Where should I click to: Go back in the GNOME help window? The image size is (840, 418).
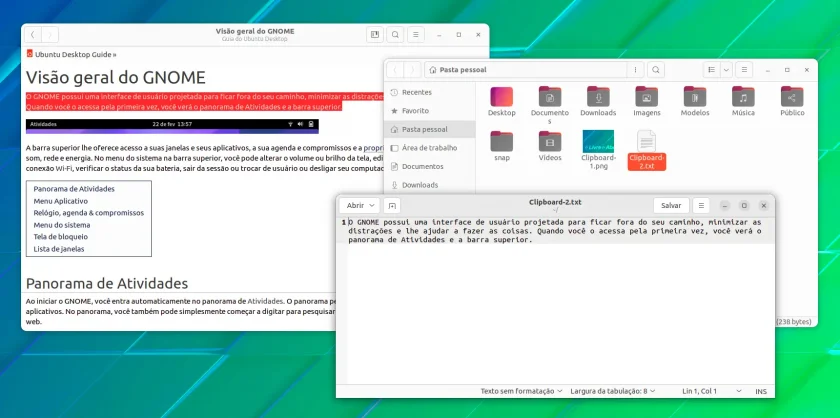pos(33,35)
